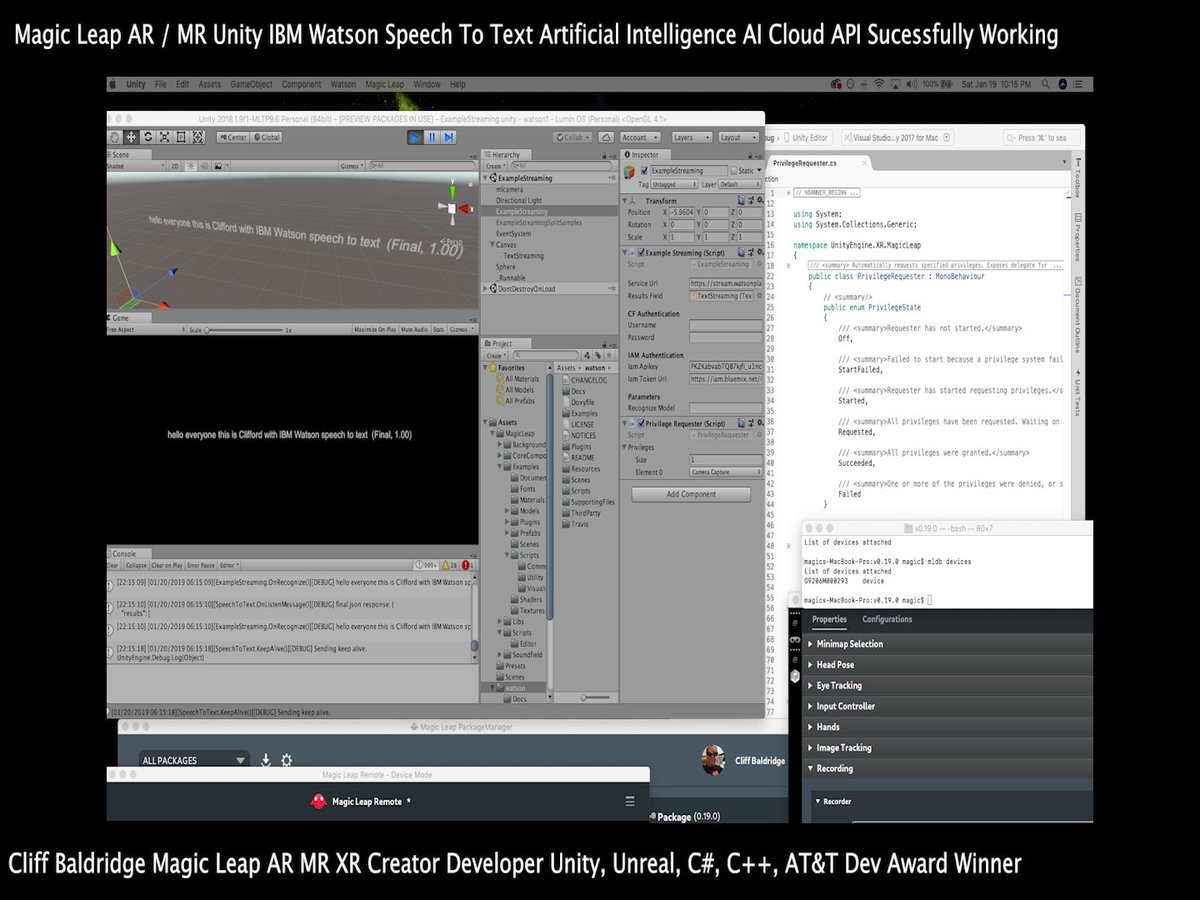Click the user avatar next to Cliff Baldridge

[713, 760]
